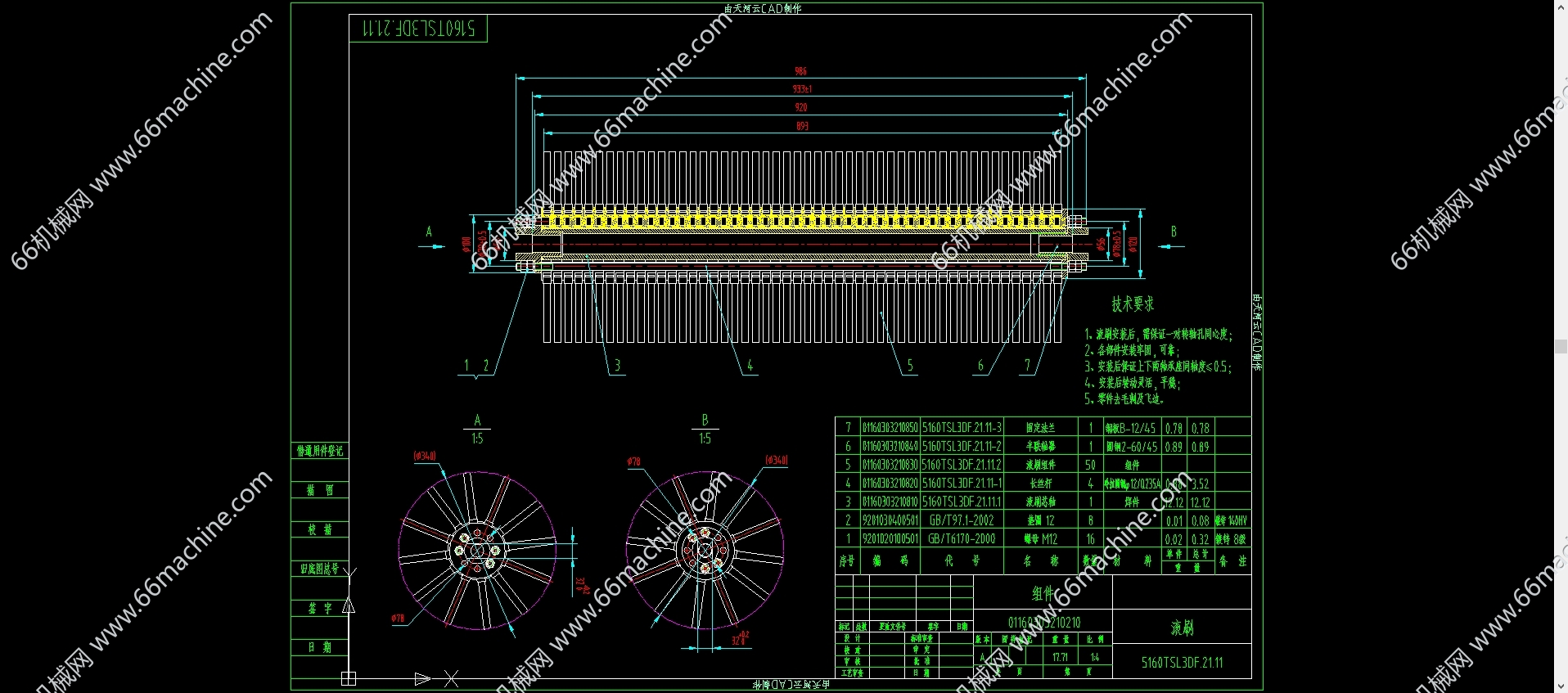The height and width of the screenshot is (693, 1568).
Task: Click the 986 overall length dimension
Action: [800, 71]
